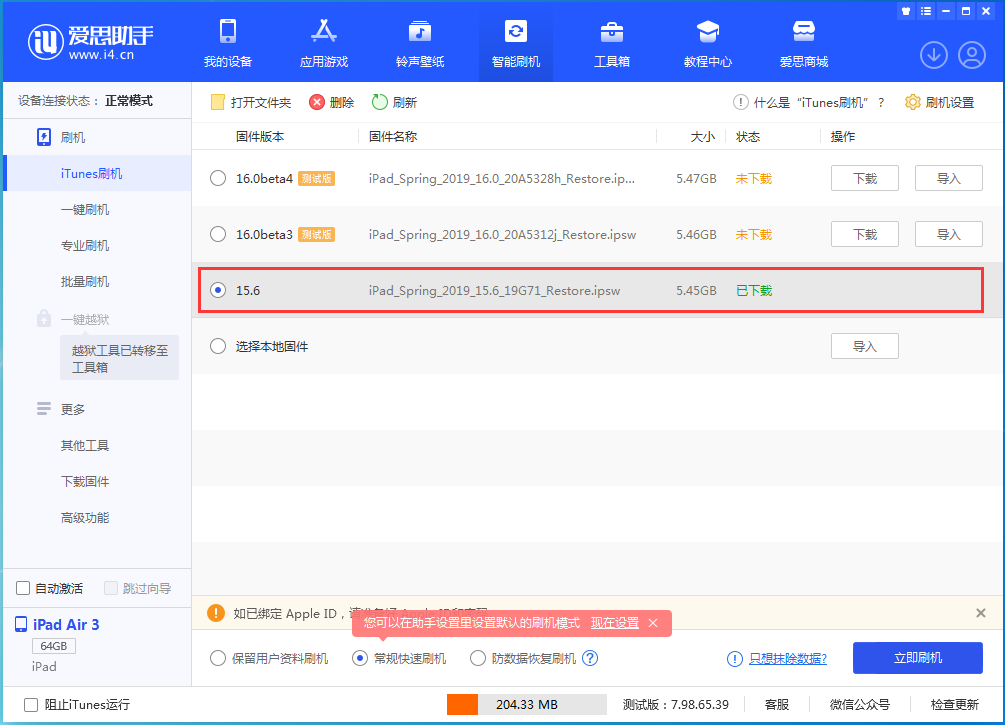Click 检查更新 in status bar

954,704
